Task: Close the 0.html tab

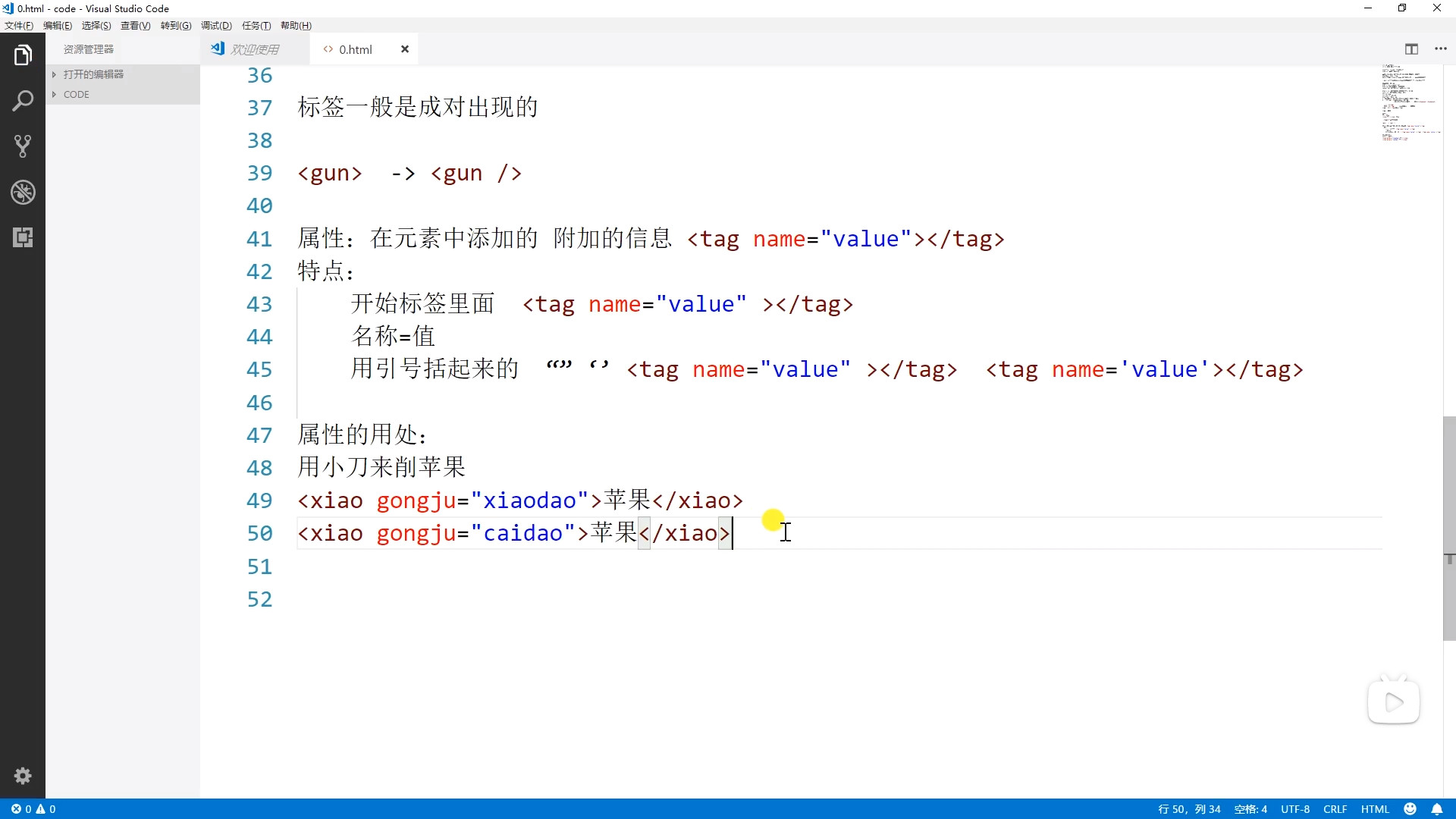Action: (405, 49)
